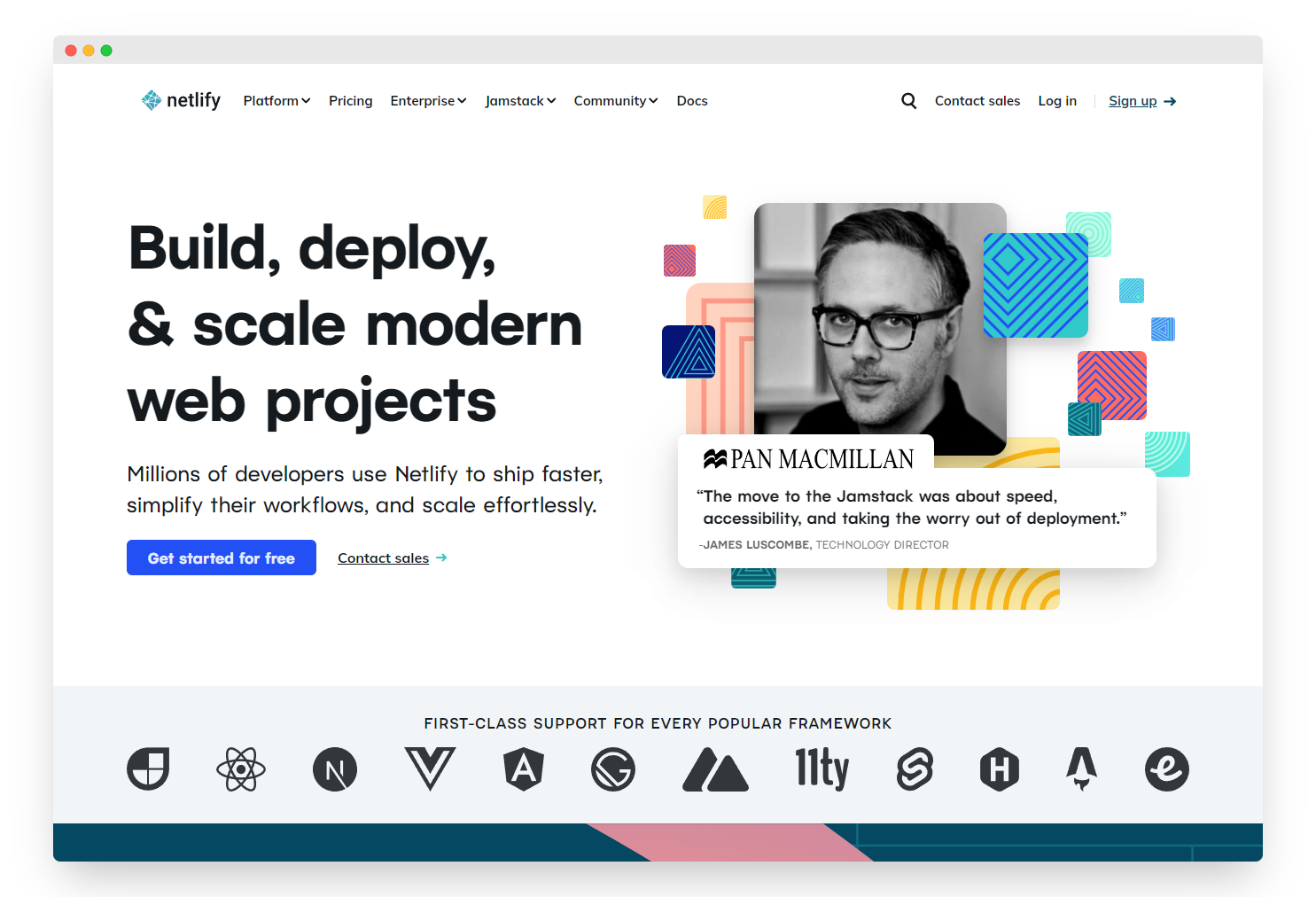Click the Next.js framework icon
Screen dimensions: 1316x897
tap(335, 769)
